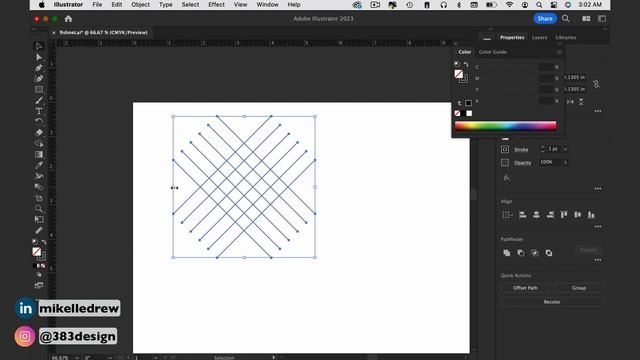
Task: Click Vertical Align Bottom icon
Action: tap(591, 215)
